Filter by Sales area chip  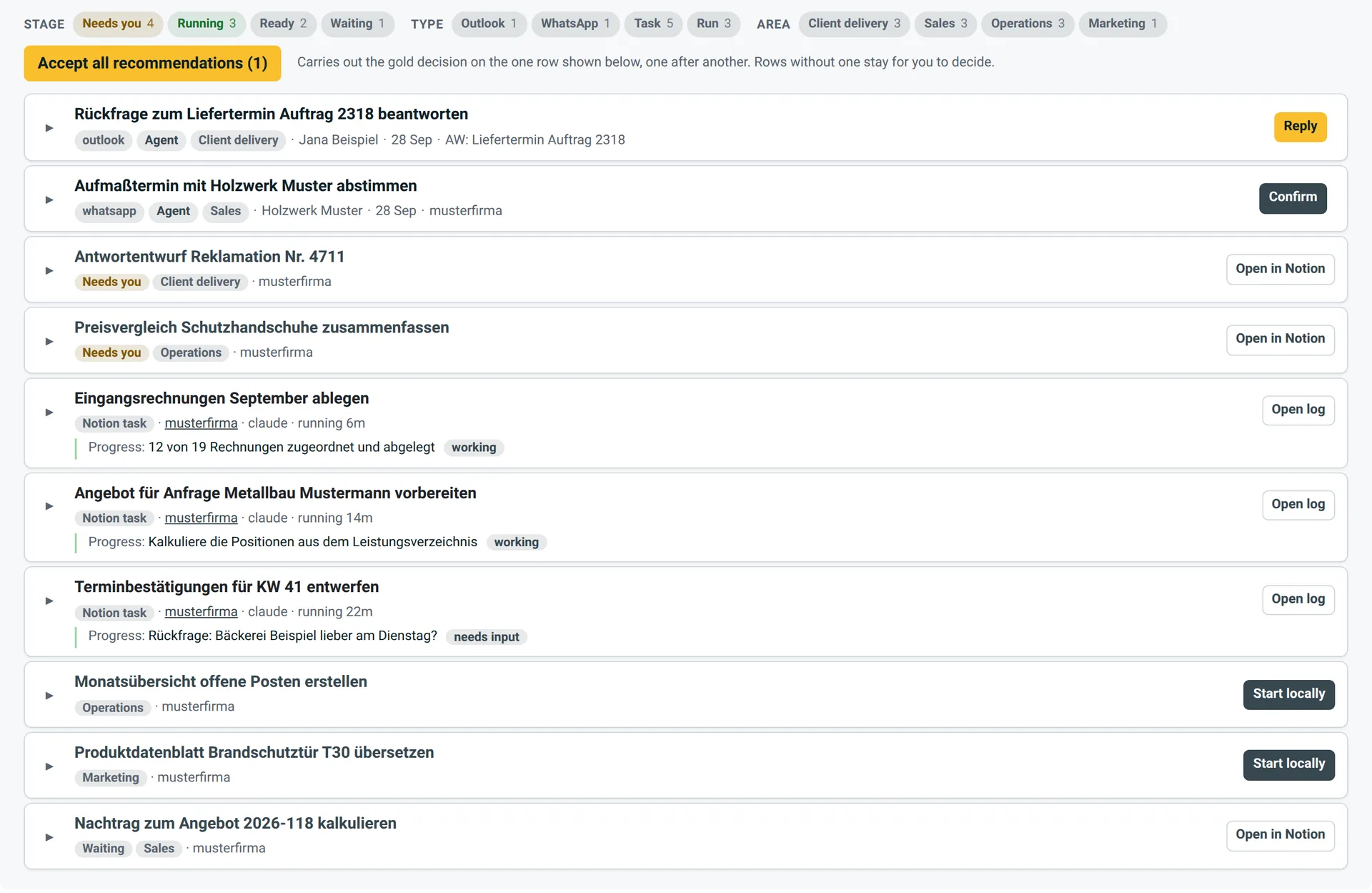[x=945, y=24]
